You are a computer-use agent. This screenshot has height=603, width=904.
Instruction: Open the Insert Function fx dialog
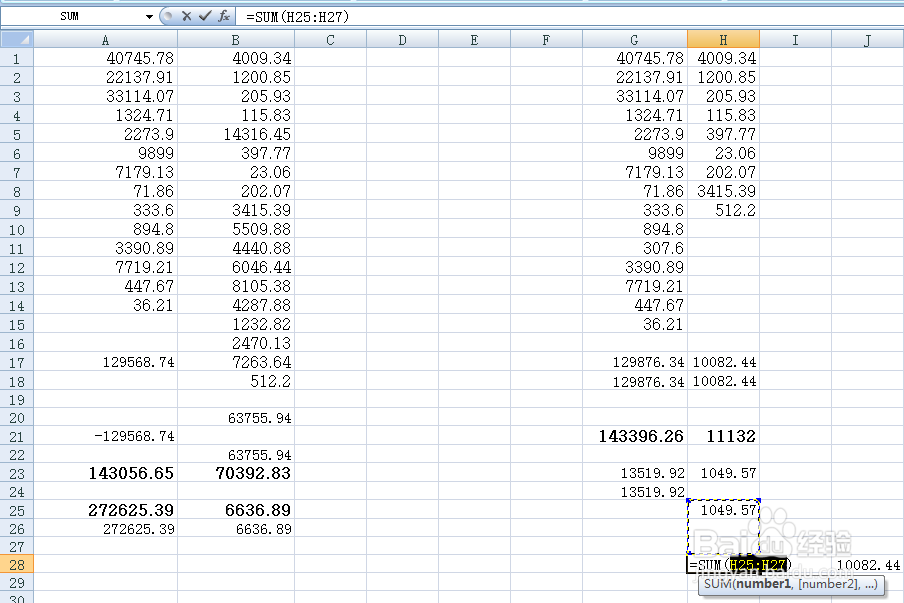[224, 16]
